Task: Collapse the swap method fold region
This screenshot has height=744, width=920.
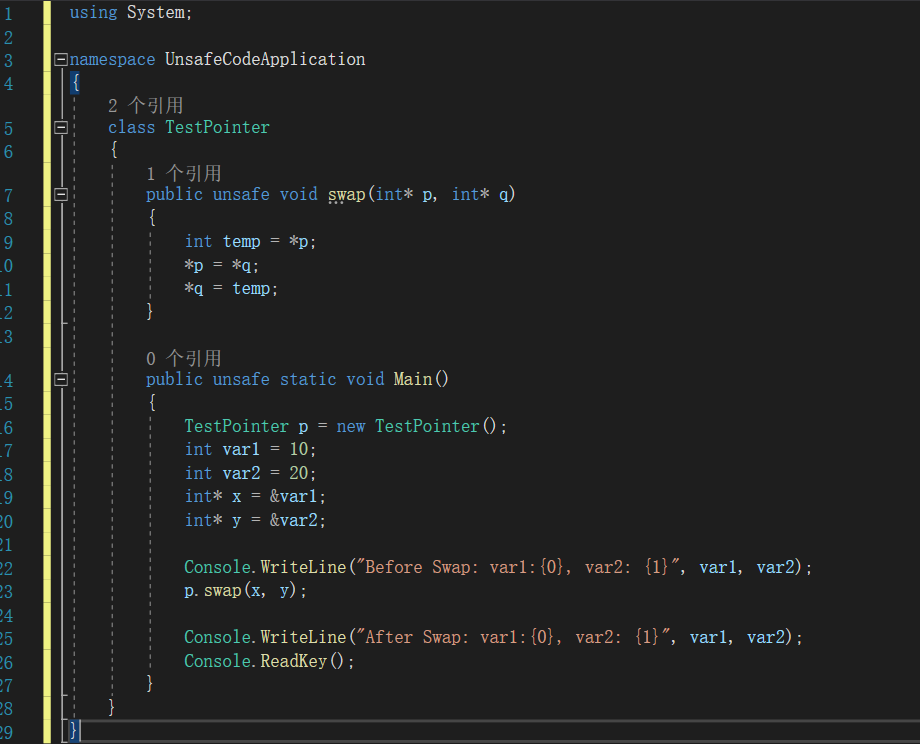Action: (x=60, y=194)
